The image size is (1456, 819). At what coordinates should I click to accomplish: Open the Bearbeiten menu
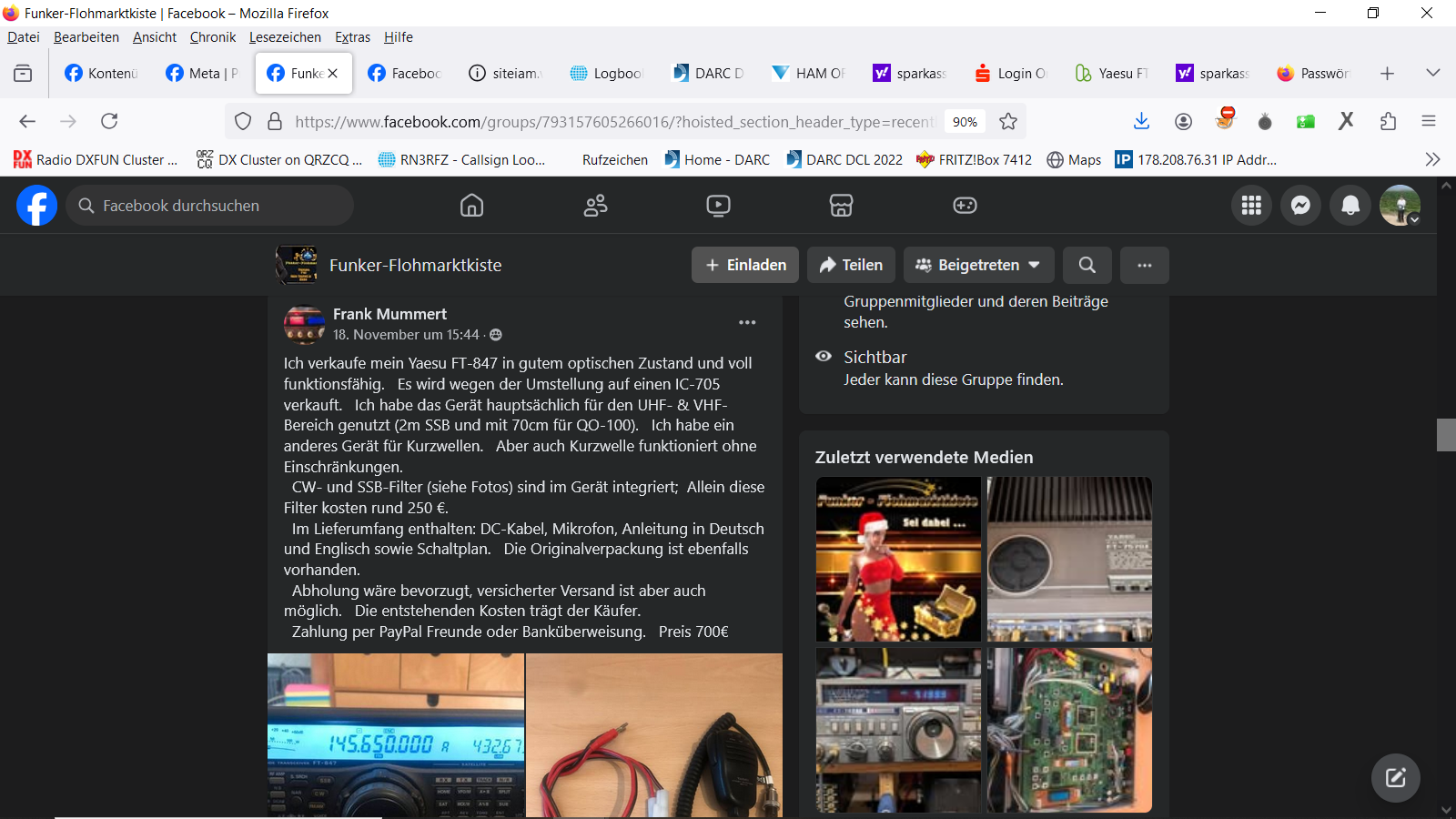[86, 37]
